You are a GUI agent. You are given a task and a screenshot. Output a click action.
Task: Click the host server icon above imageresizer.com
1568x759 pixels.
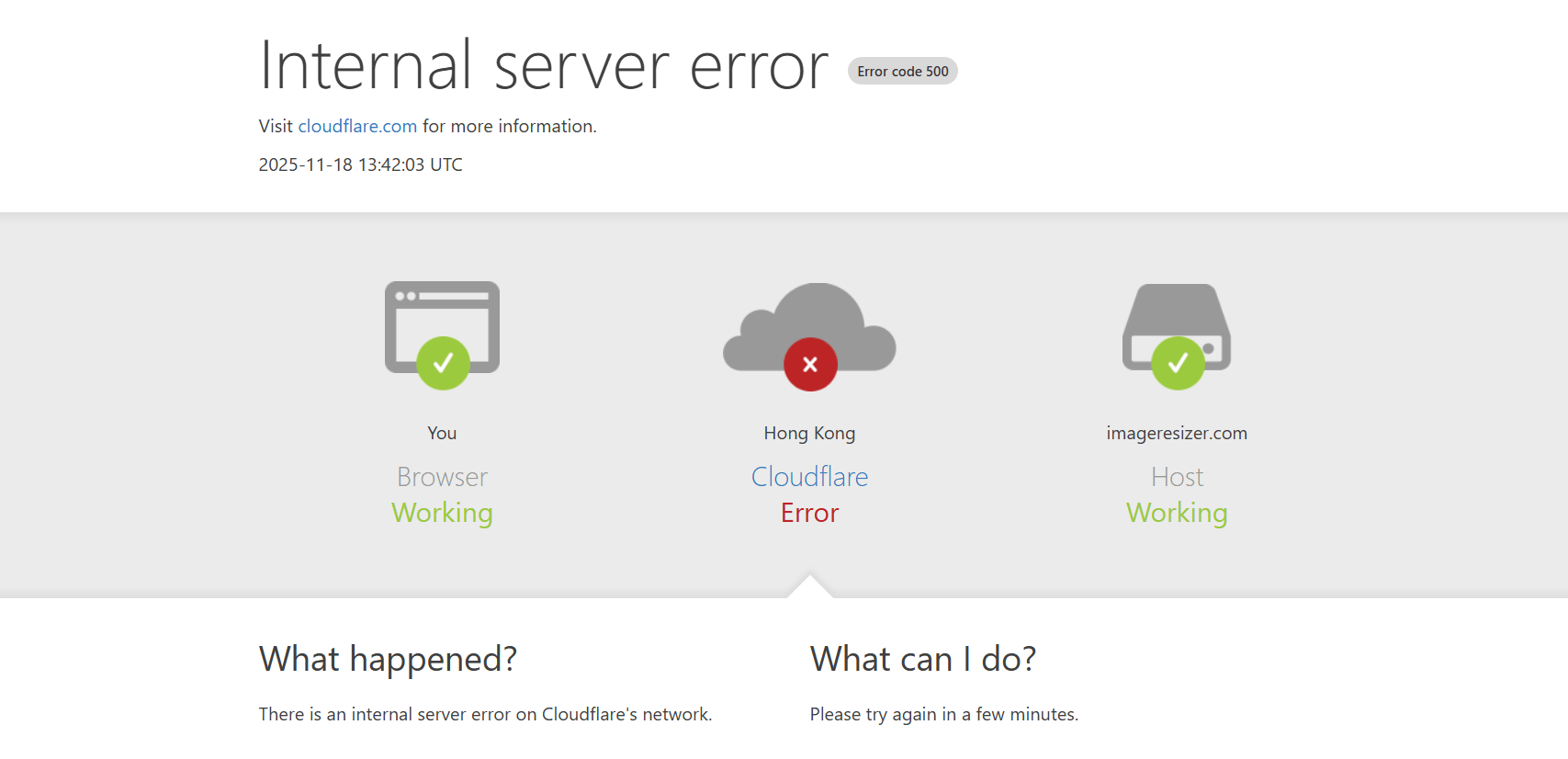(x=1177, y=336)
